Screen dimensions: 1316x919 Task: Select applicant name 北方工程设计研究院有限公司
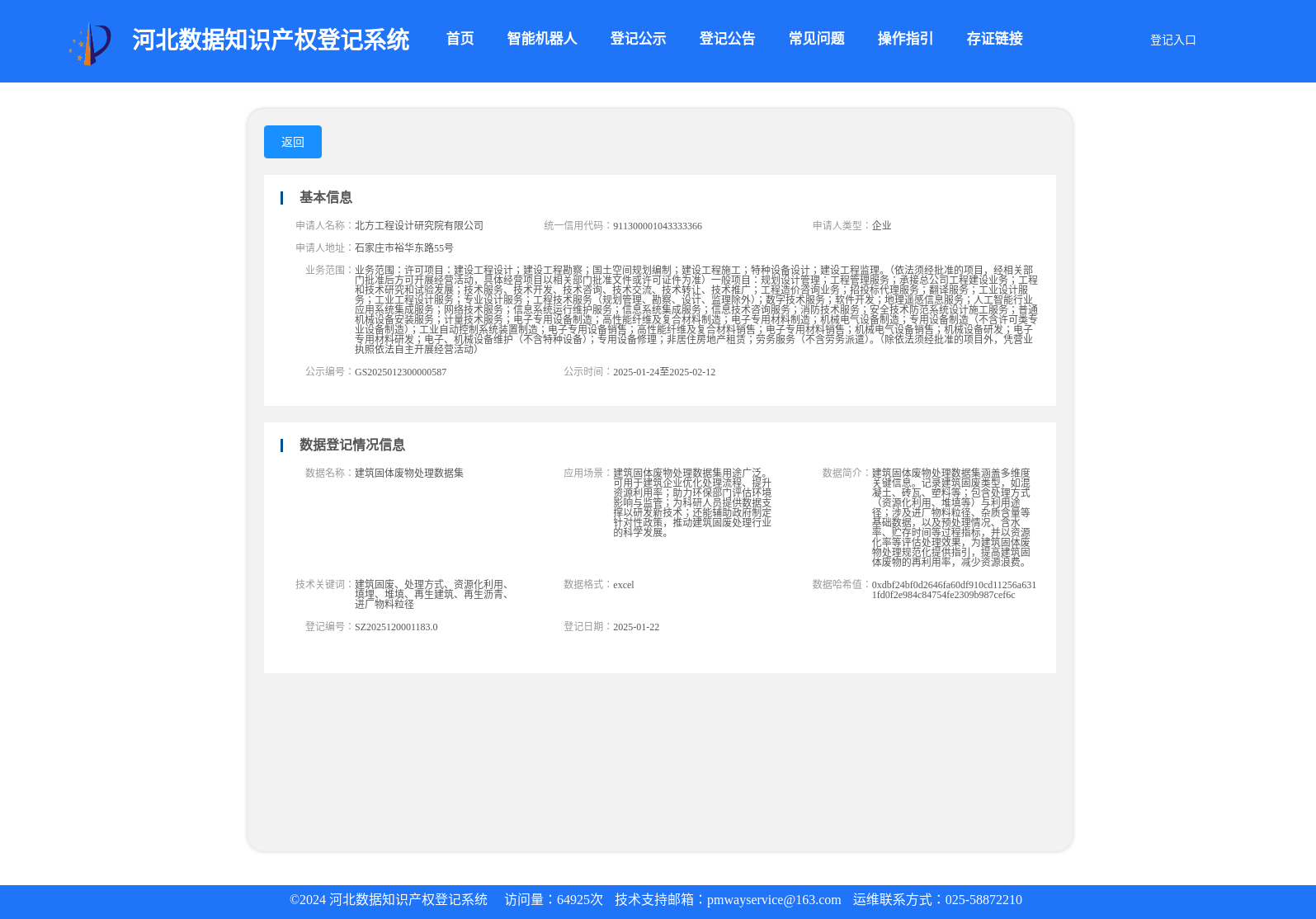click(419, 225)
